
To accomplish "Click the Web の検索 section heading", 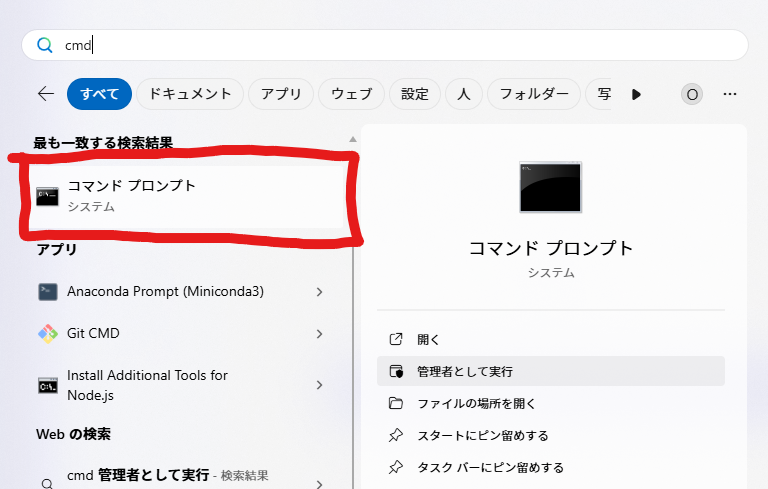I will pos(73,434).
